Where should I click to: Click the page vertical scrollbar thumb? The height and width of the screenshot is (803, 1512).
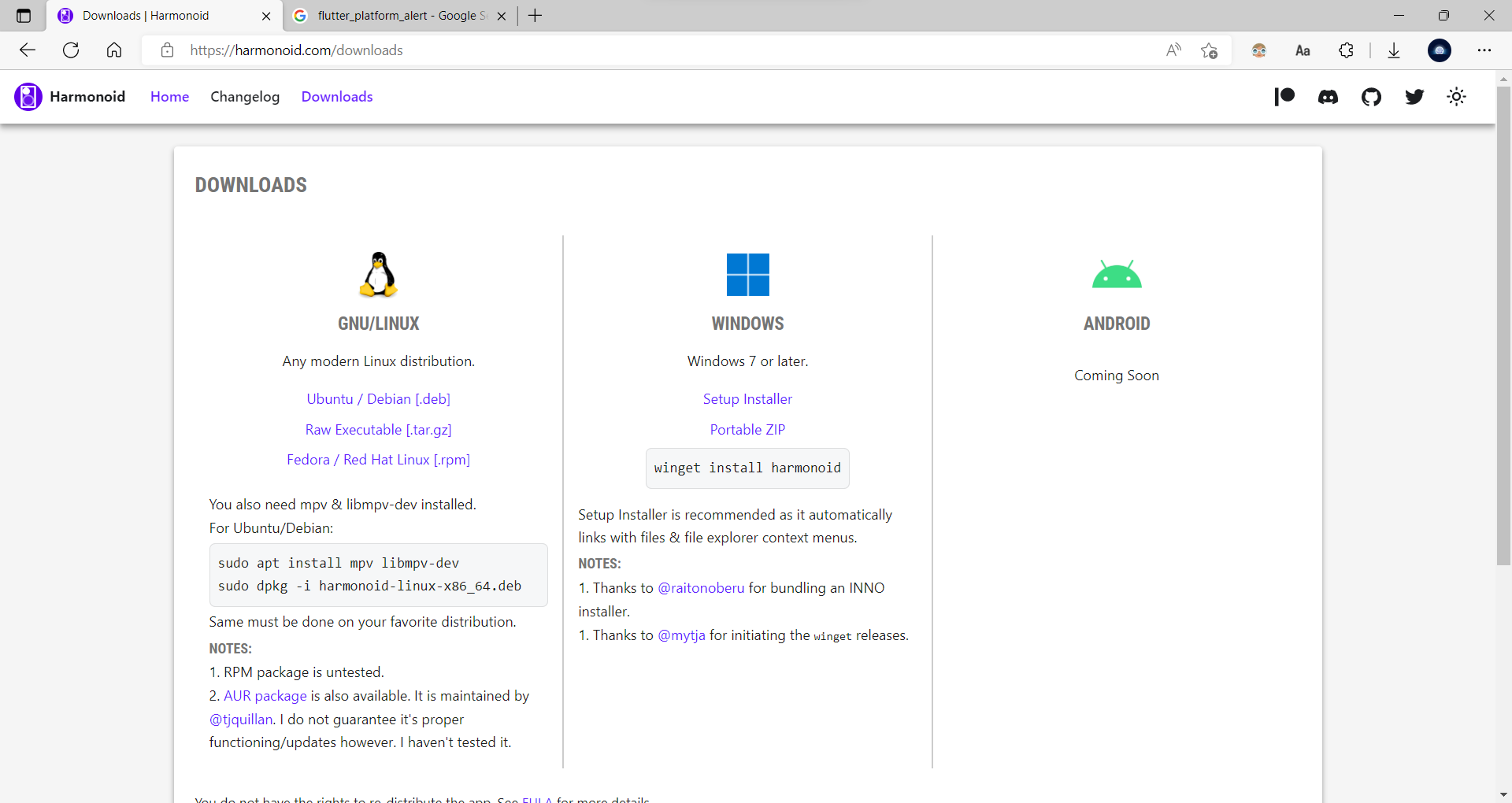pos(1503,325)
